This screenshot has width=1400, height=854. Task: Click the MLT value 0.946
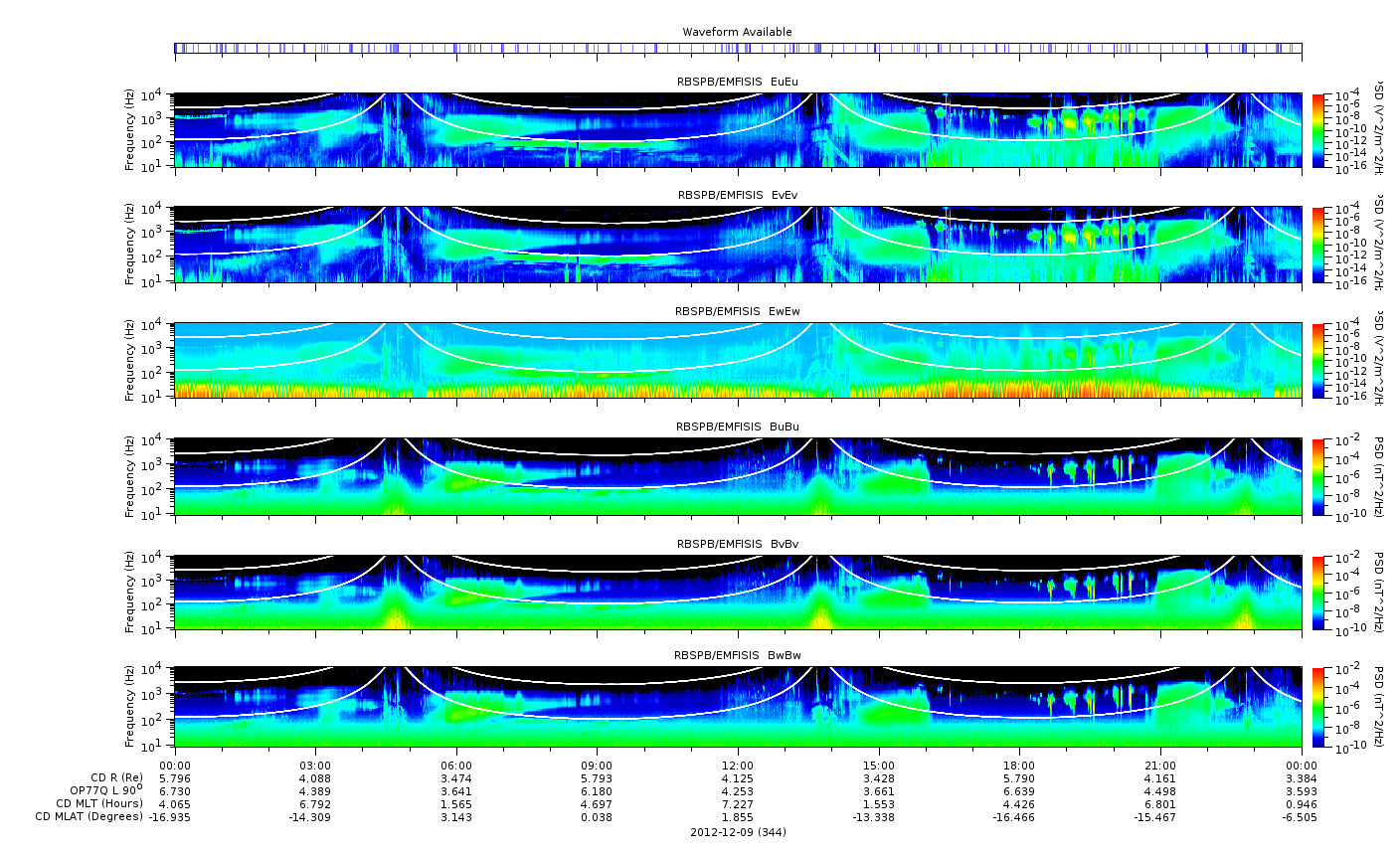(1302, 803)
